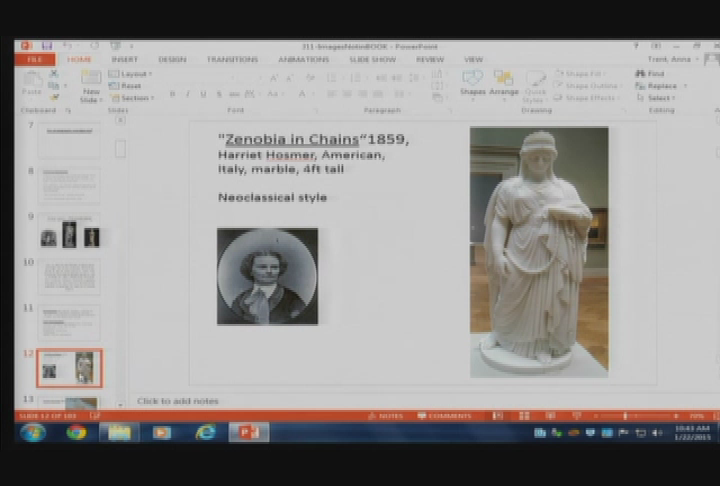Click the New Slide icon
Image resolution: width=720 pixels, height=486 pixels.
[x=91, y=77]
